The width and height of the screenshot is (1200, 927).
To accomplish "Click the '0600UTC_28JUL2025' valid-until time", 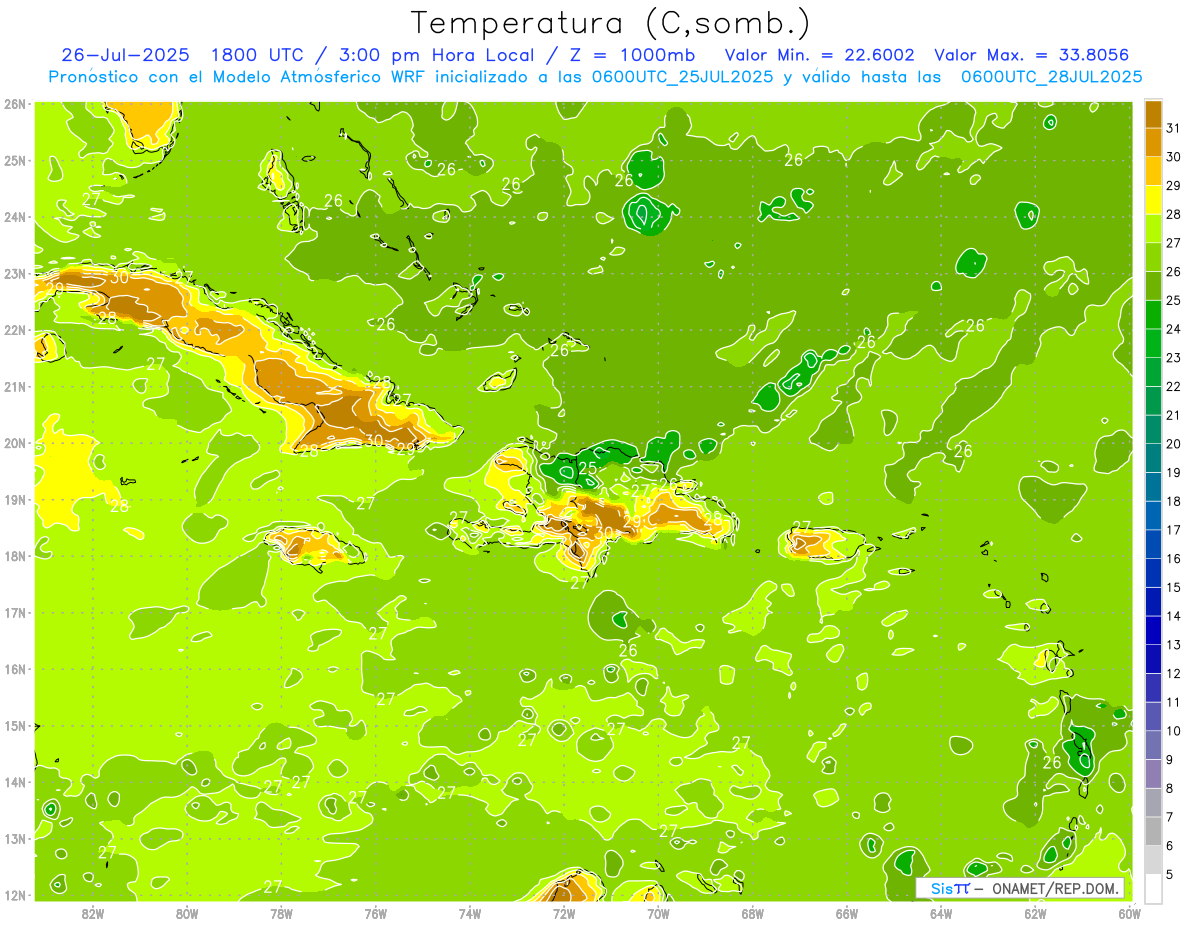I will click(x=1052, y=77).
